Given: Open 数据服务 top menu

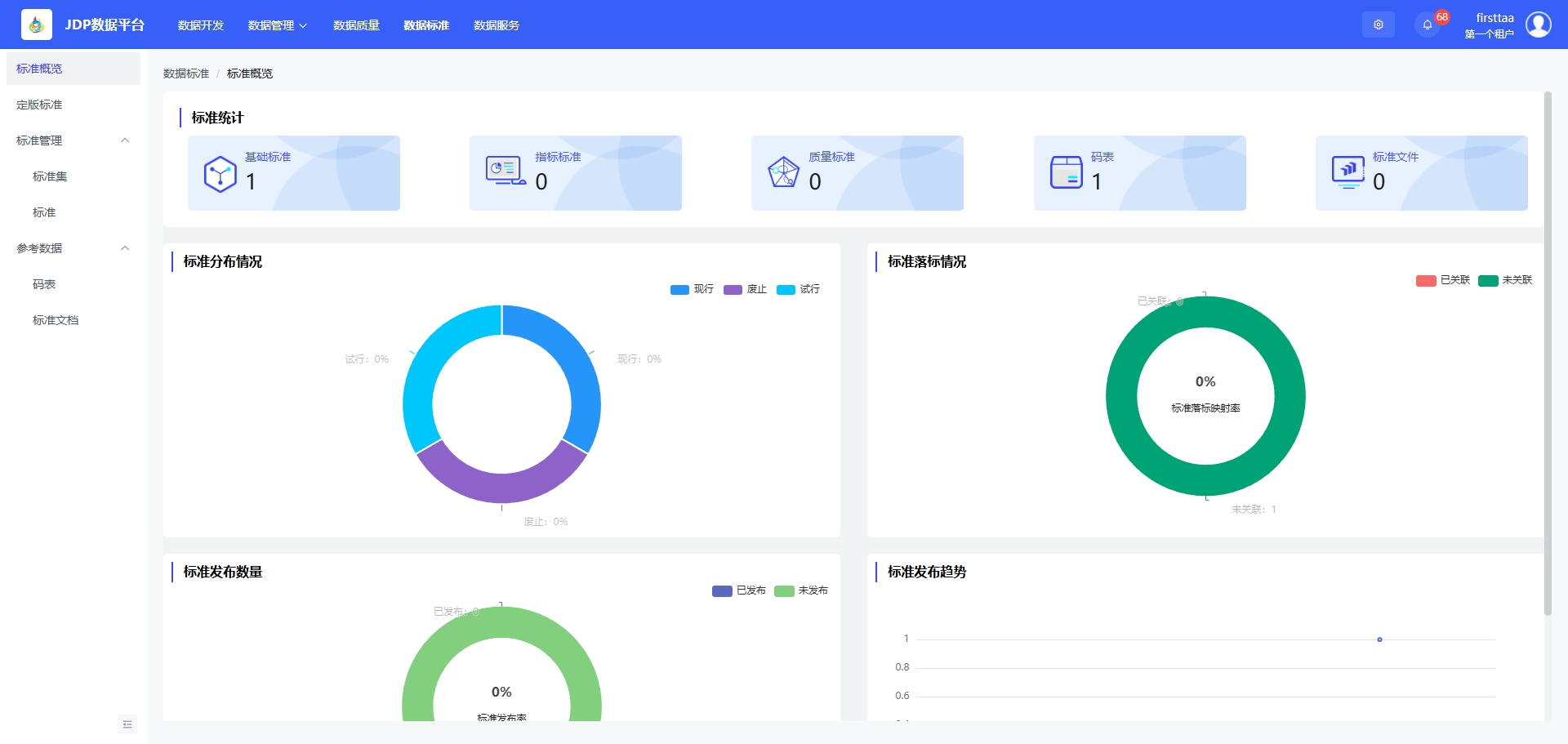Looking at the screenshot, I should coord(497,25).
